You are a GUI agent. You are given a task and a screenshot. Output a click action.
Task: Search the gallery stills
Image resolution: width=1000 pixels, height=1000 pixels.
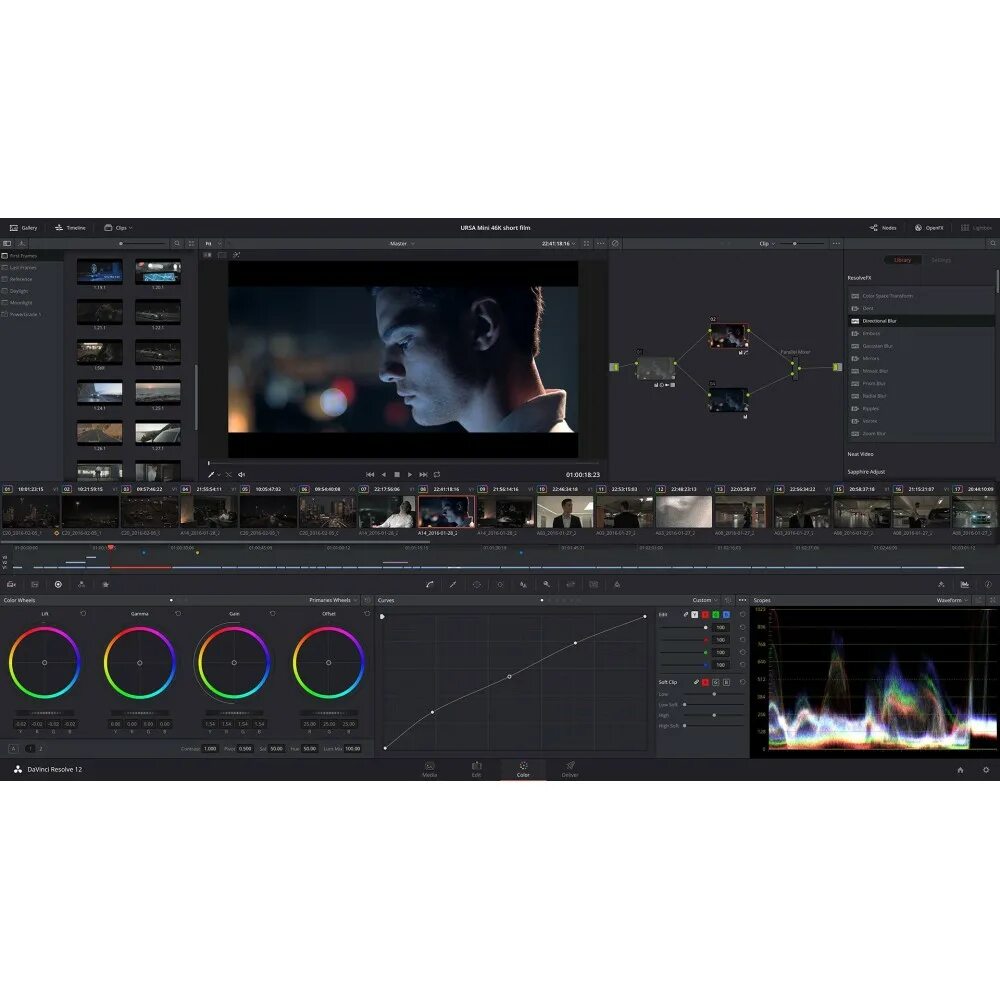click(177, 244)
